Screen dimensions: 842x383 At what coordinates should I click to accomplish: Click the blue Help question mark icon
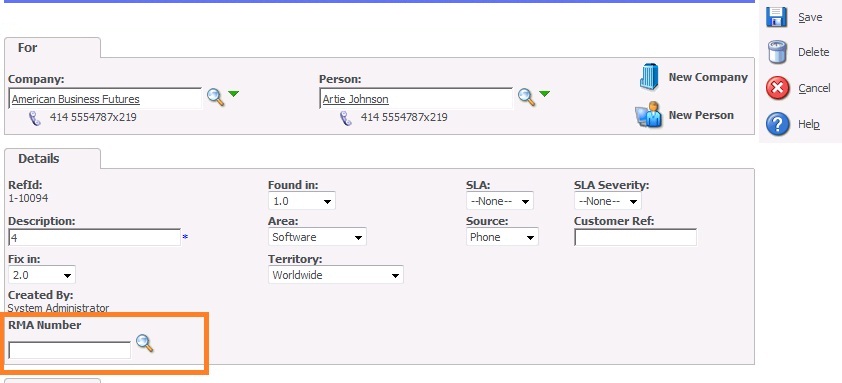point(778,124)
